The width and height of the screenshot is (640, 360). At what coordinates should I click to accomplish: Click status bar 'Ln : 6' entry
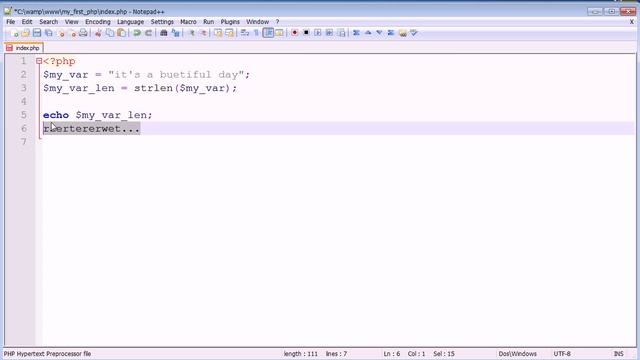coord(392,354)
